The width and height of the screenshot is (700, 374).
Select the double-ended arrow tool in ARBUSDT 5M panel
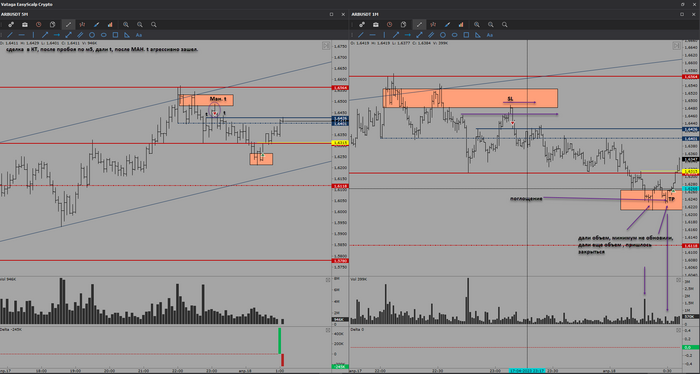coord(68,35)
